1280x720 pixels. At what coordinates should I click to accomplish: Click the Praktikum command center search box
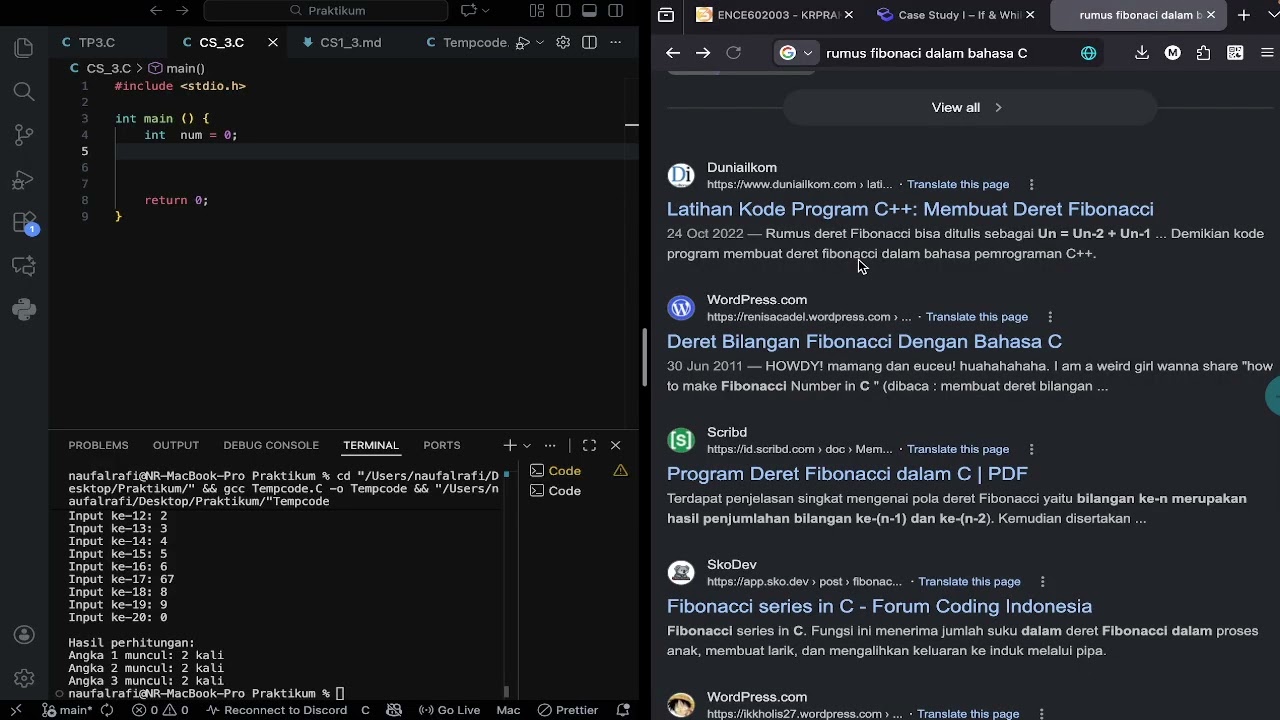[326, 10]
